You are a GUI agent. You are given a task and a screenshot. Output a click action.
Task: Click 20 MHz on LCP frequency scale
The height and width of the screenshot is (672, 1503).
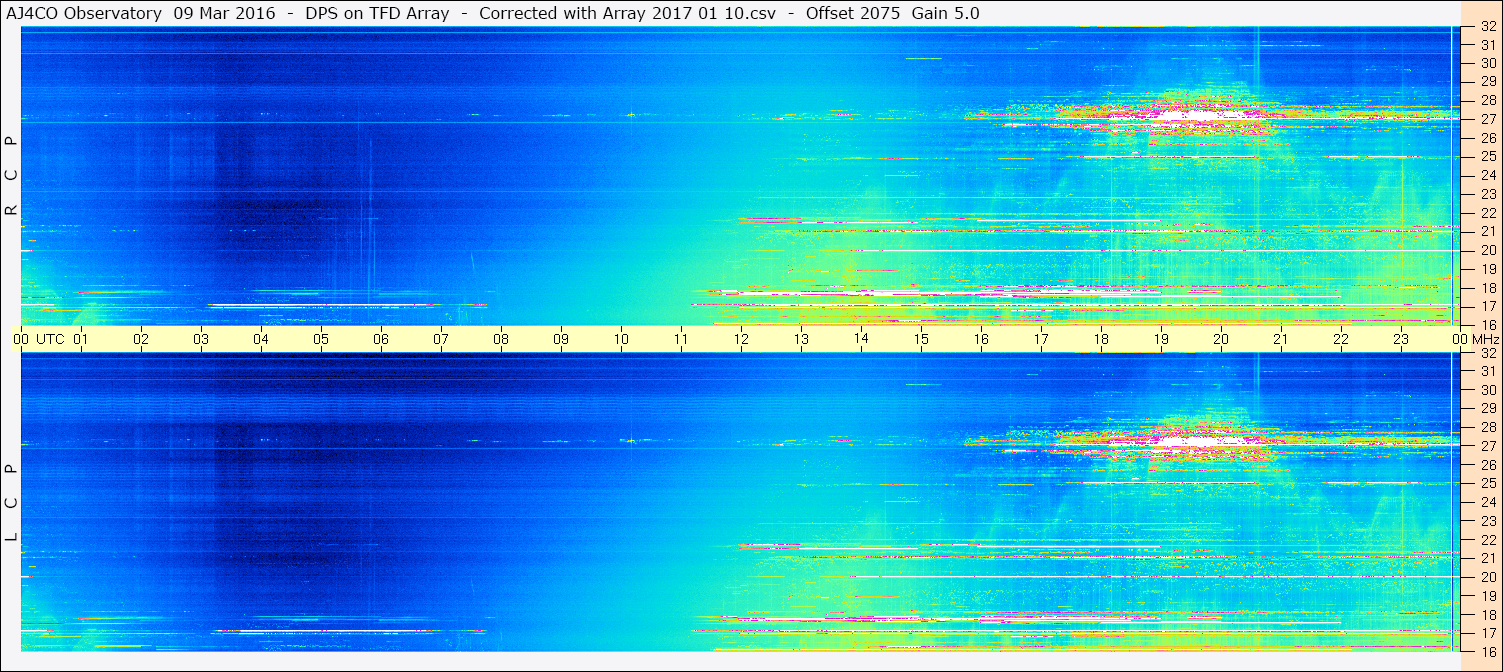pos(1488,577)
